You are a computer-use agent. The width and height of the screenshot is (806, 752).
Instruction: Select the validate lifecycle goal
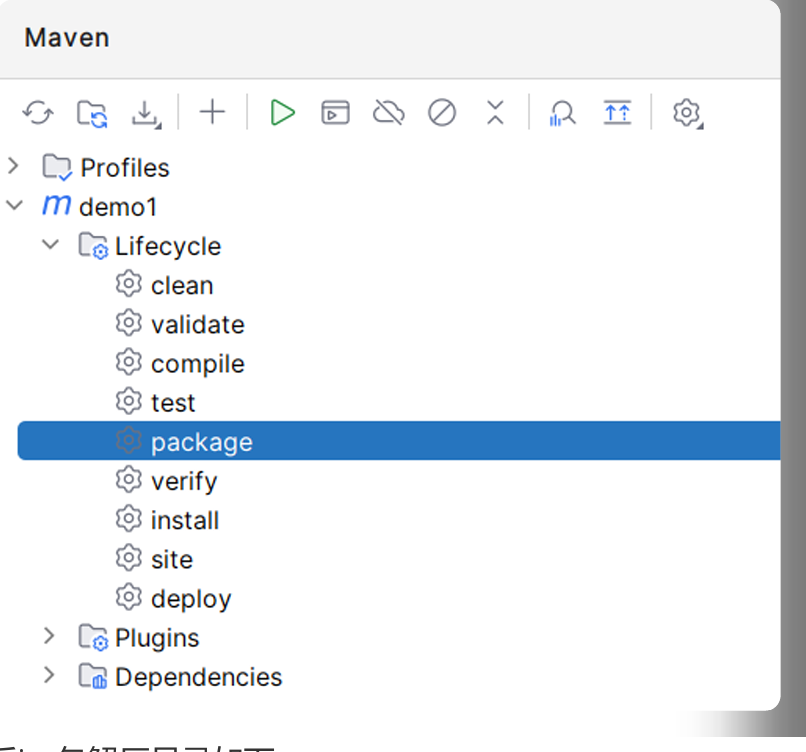pos(198,324)
